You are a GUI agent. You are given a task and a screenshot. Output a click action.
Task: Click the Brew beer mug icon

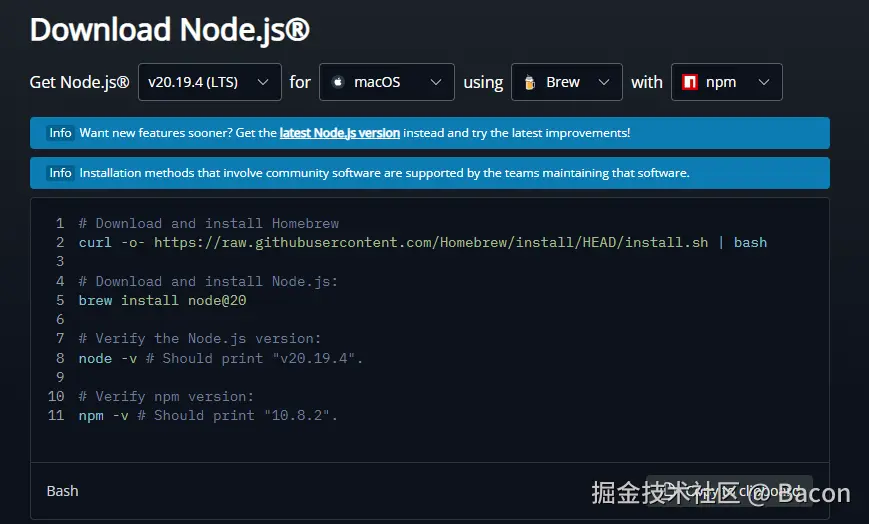pyautogui.click(x=530, y=82)
